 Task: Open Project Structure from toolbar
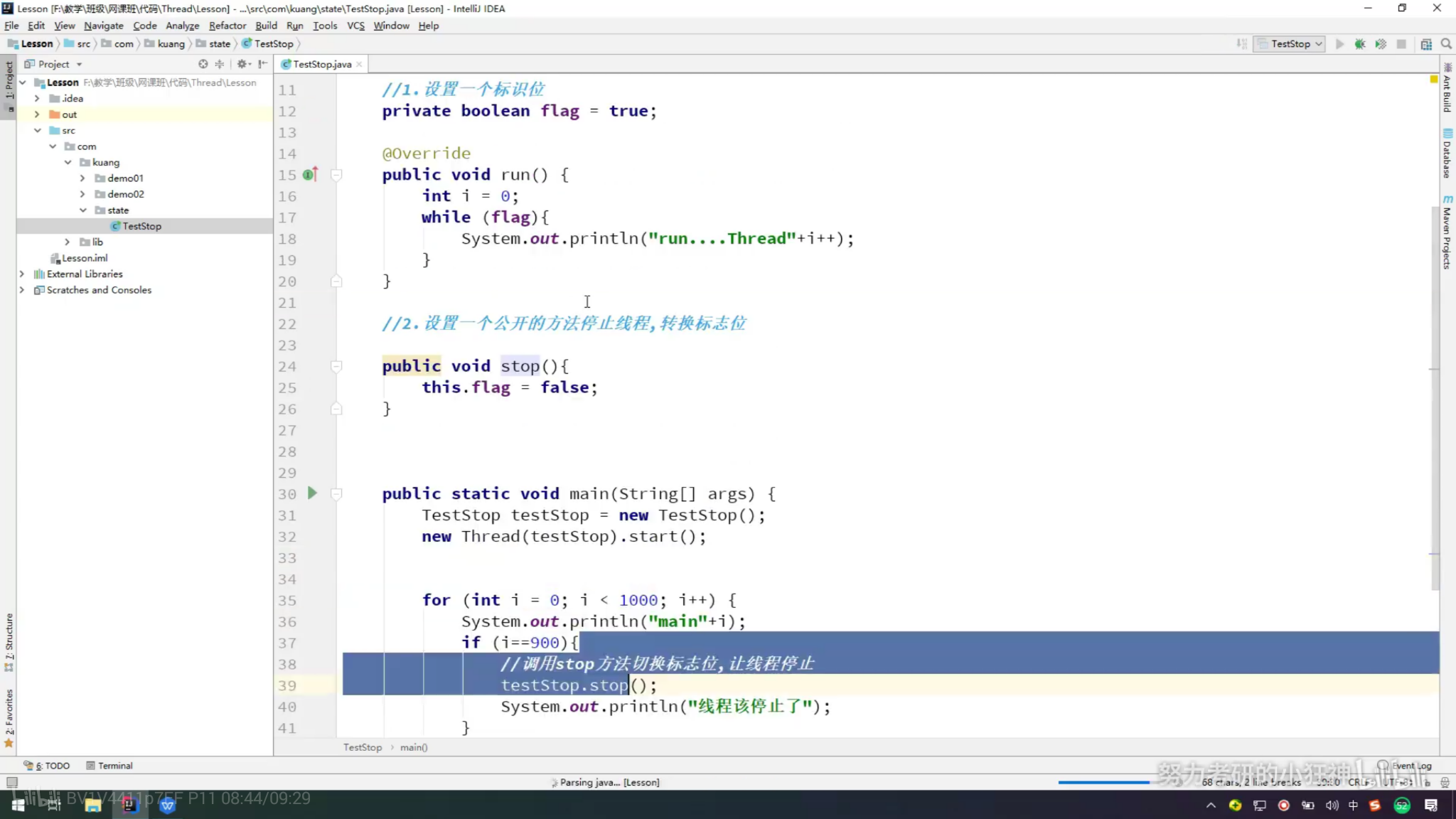point(1426,44)
